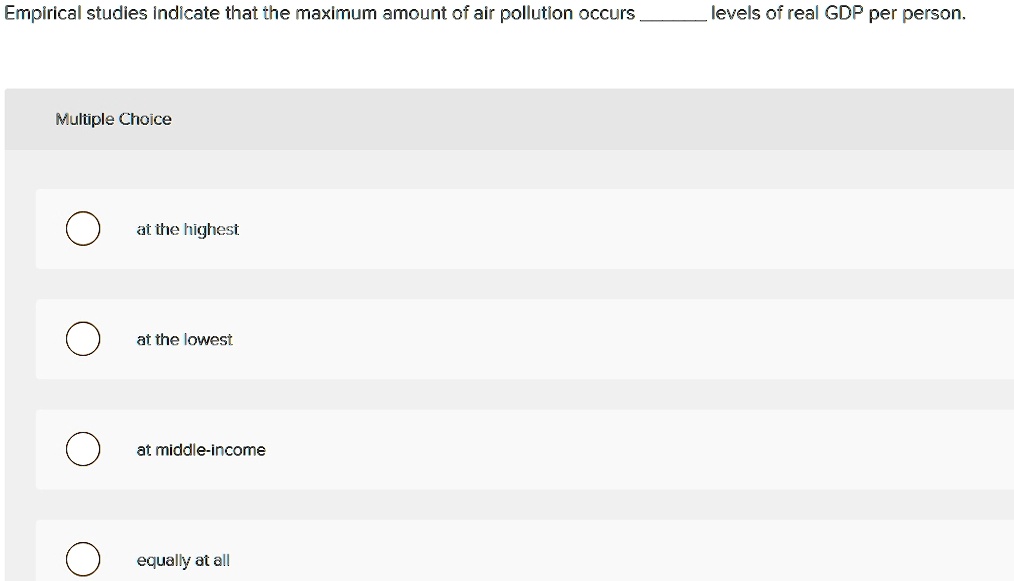Select the 'at the highest' radio button
Screen dimensions: 1014x581
point(83,228)
